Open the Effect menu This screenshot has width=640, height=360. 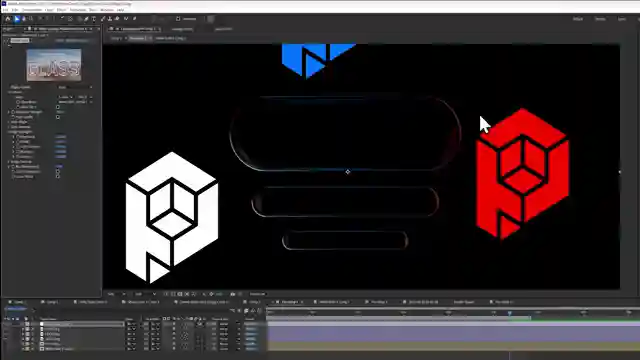coord(62,10)
